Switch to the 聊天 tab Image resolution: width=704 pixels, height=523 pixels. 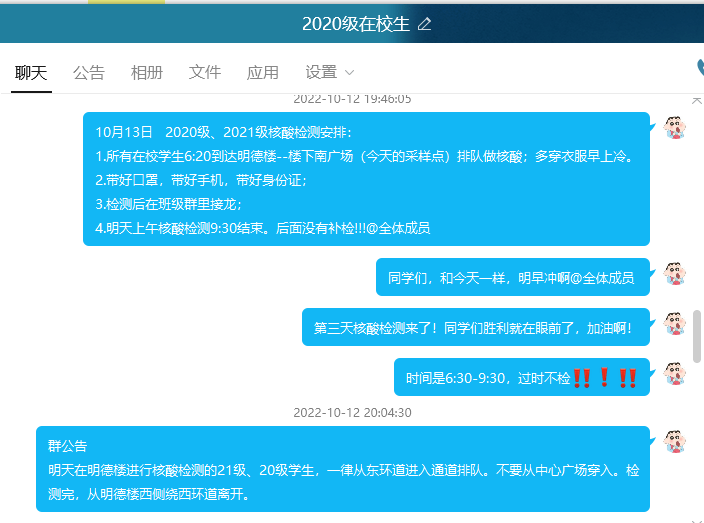31,72
